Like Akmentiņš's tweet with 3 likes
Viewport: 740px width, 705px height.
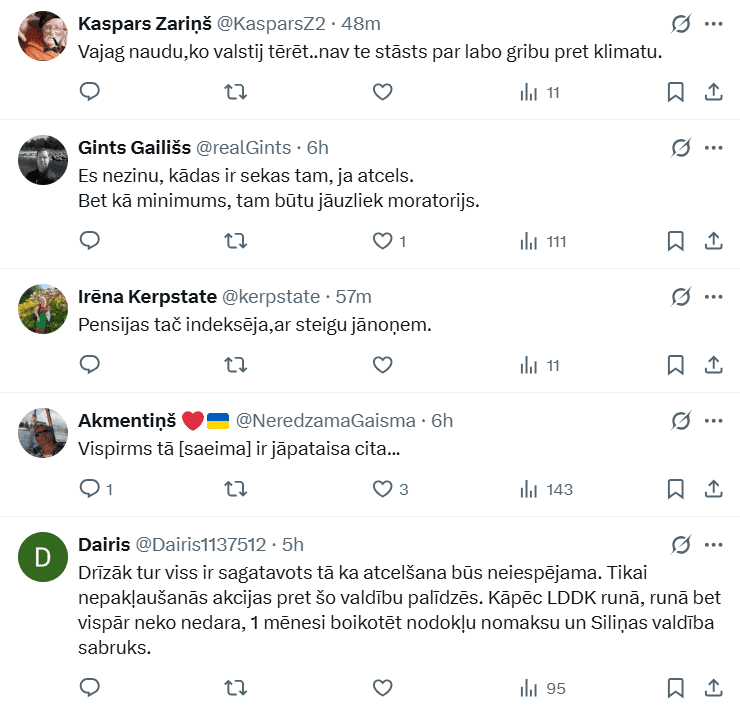coord(381,489)
